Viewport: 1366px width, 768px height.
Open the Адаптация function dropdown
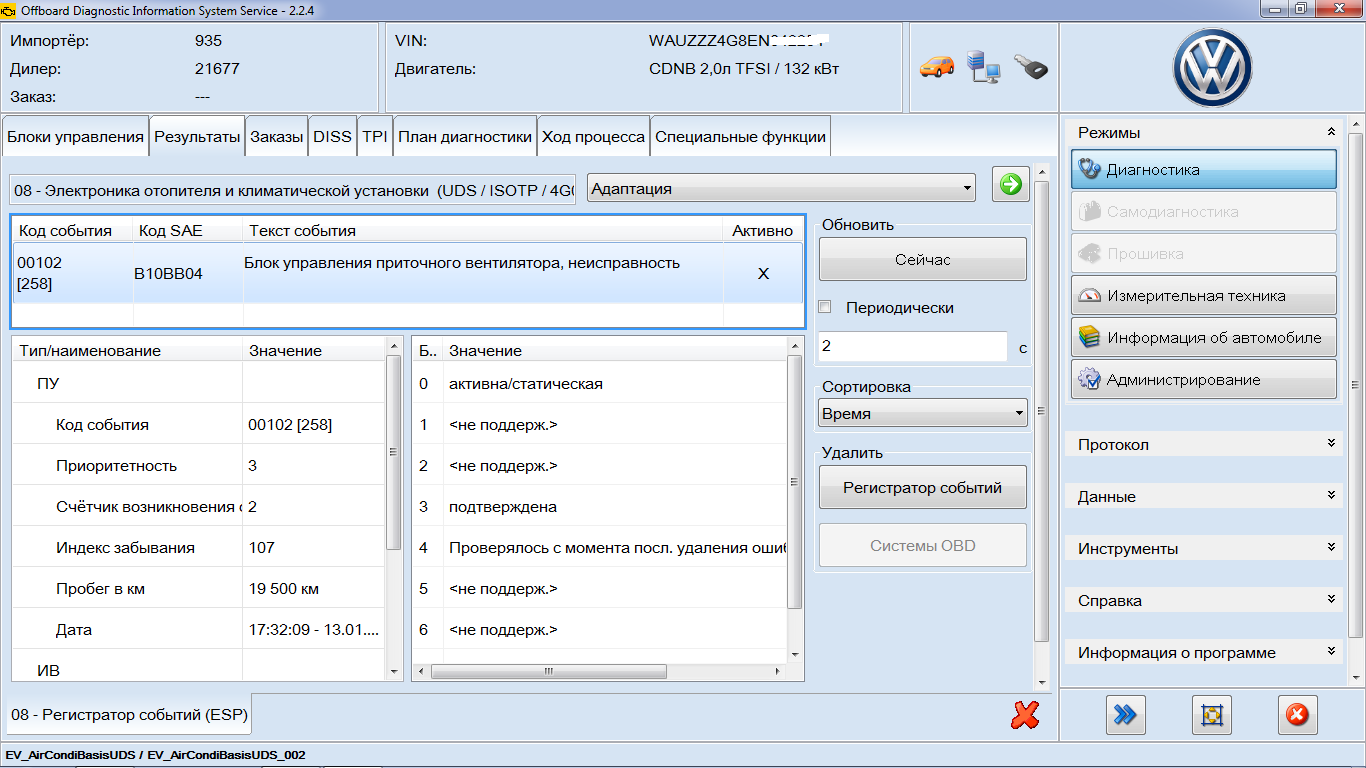[781, 188]
